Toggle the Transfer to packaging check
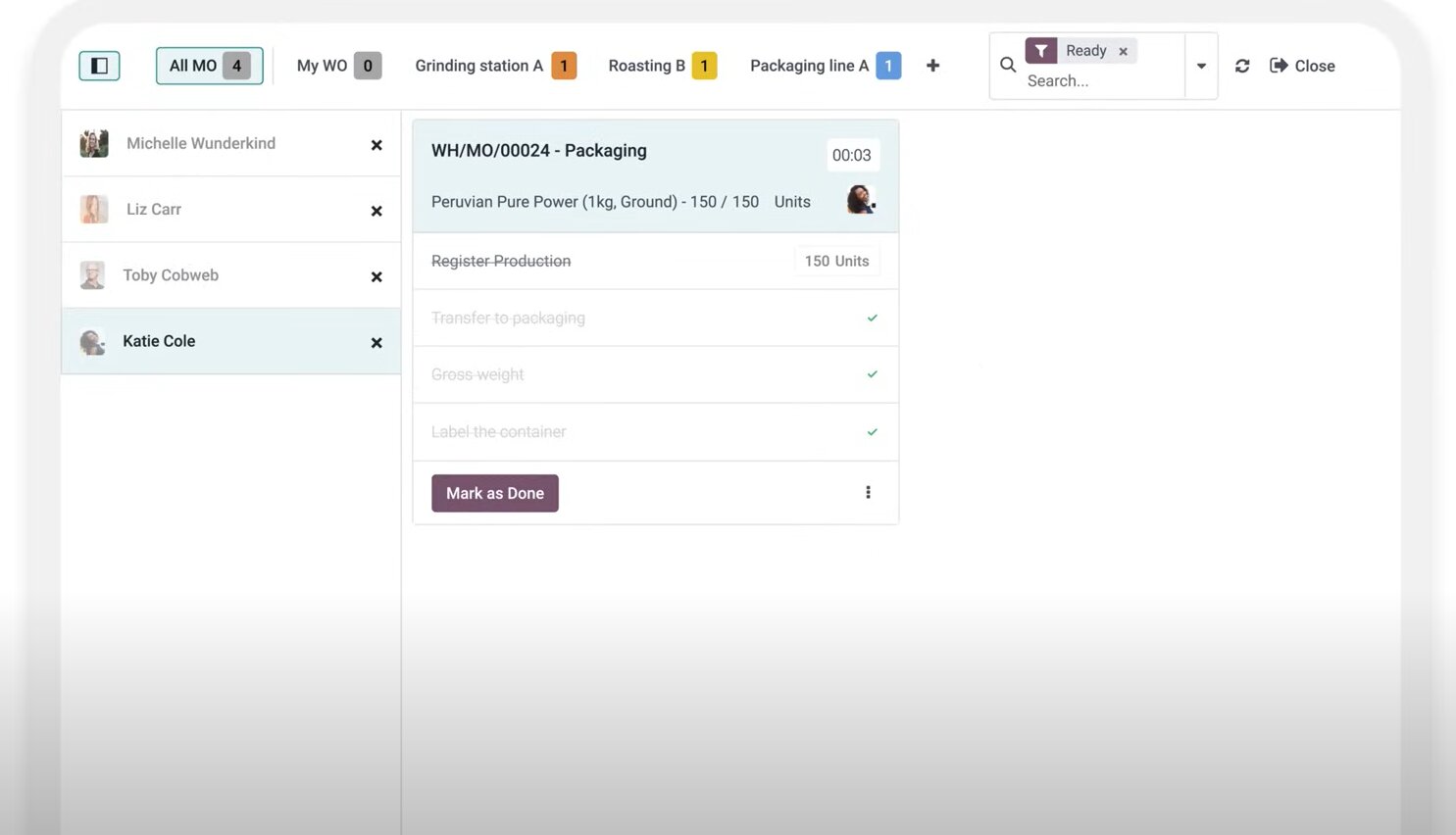The image size is (1456, 835). click(872, 318)
